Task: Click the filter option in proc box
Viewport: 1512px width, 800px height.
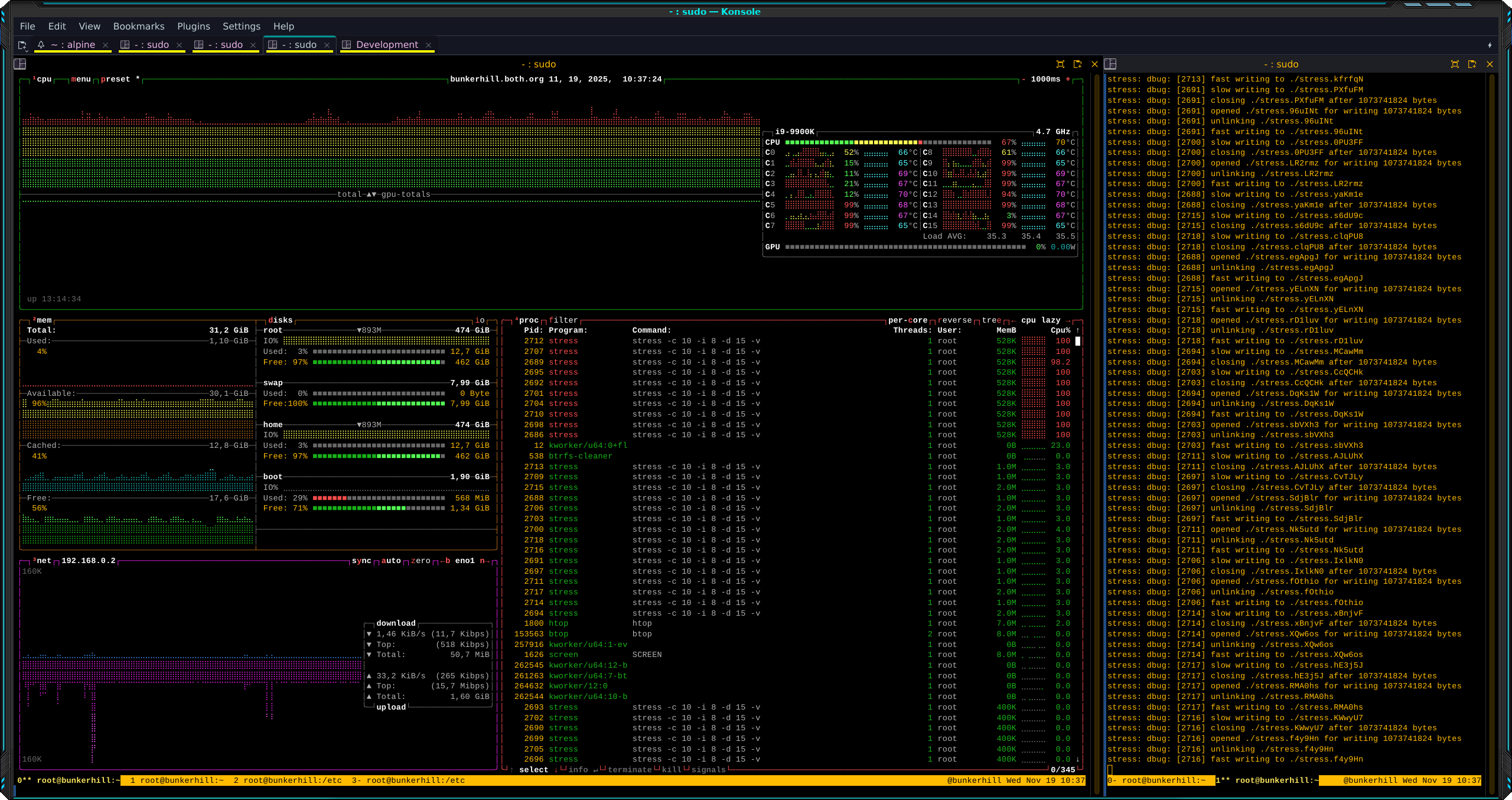Action: tap(563, 320)
